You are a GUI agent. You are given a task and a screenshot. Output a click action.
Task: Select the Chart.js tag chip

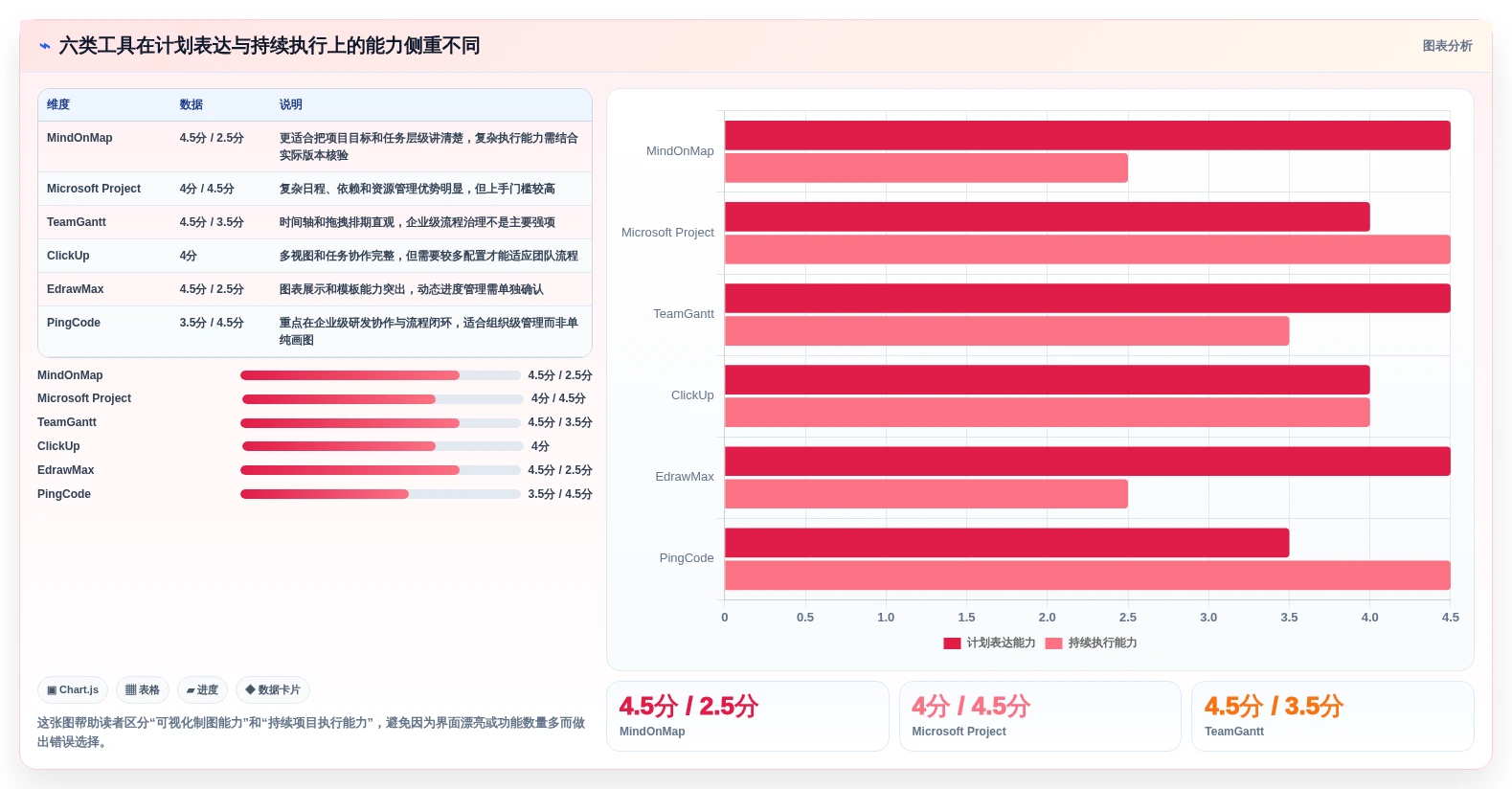73,689
